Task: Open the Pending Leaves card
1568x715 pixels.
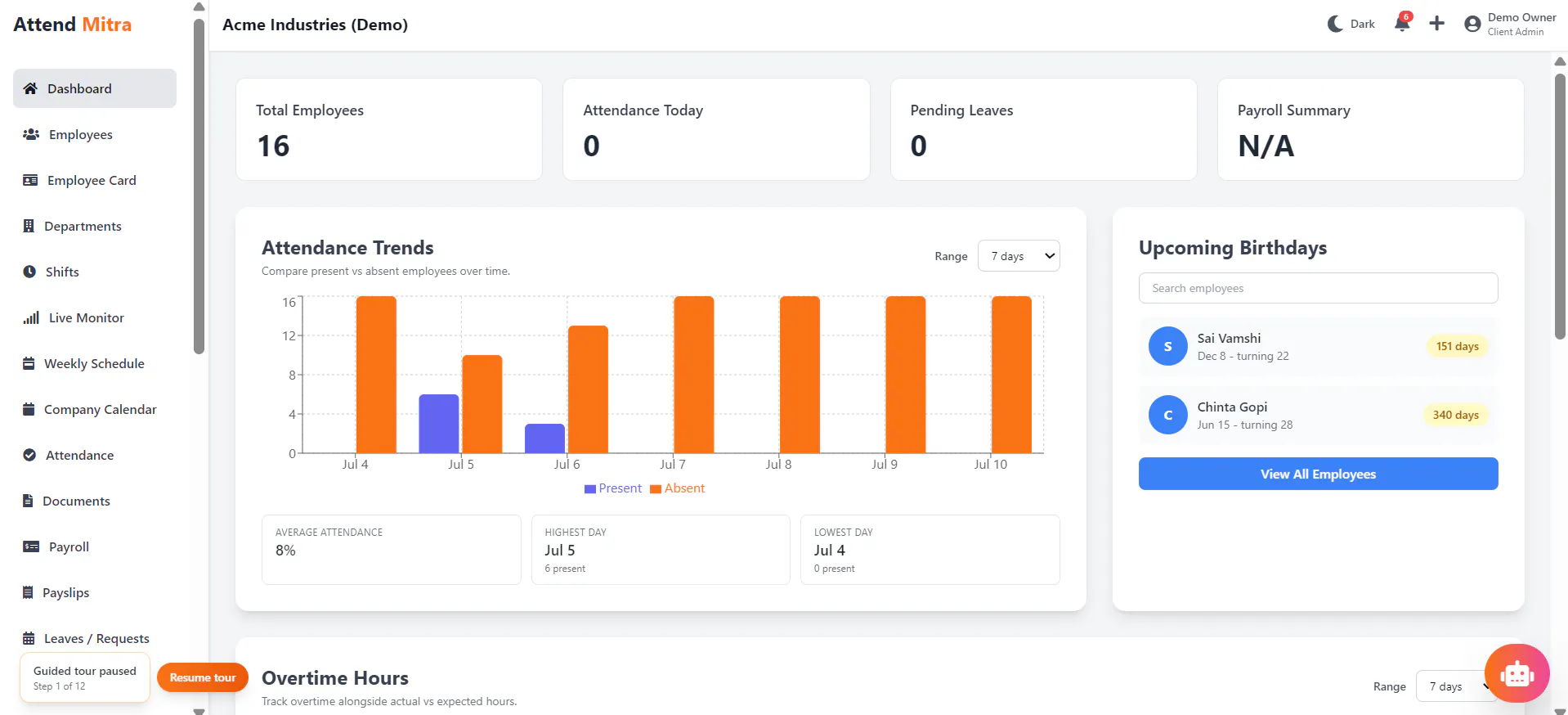Action: (1044, 129)
